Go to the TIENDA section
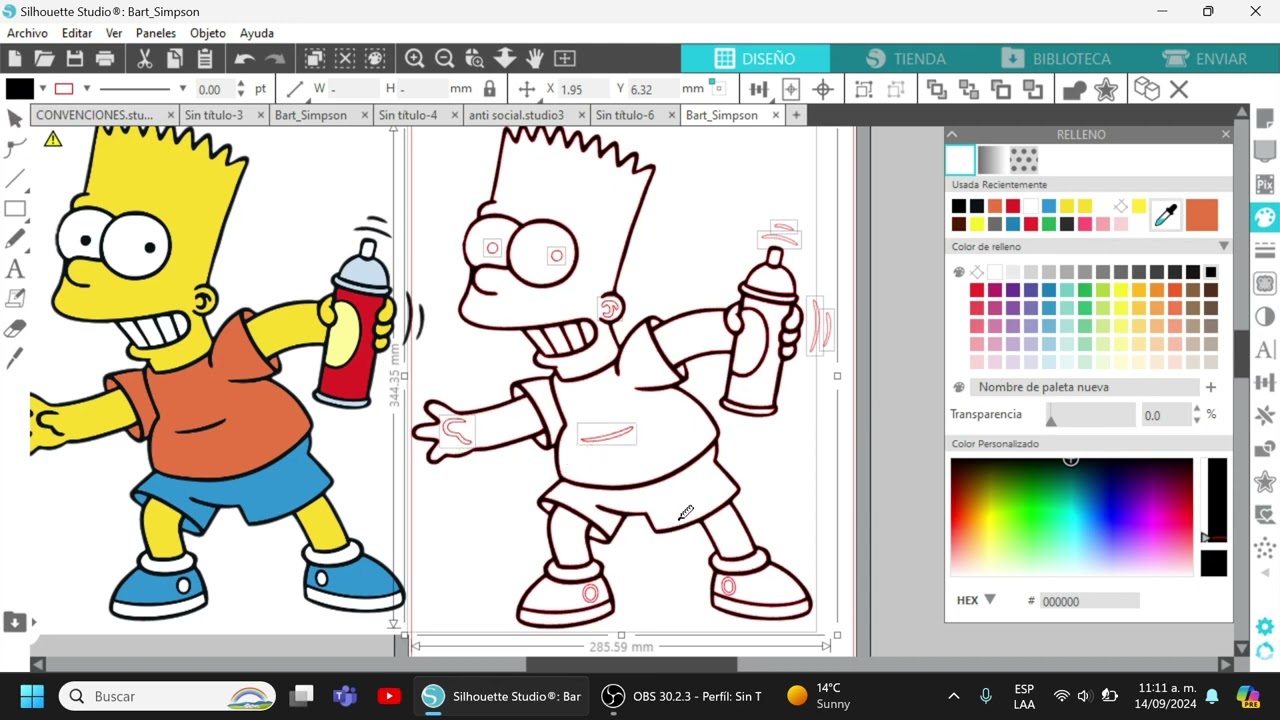Image resolution: width=1280 pixels, height=720 pixels. 905,59
